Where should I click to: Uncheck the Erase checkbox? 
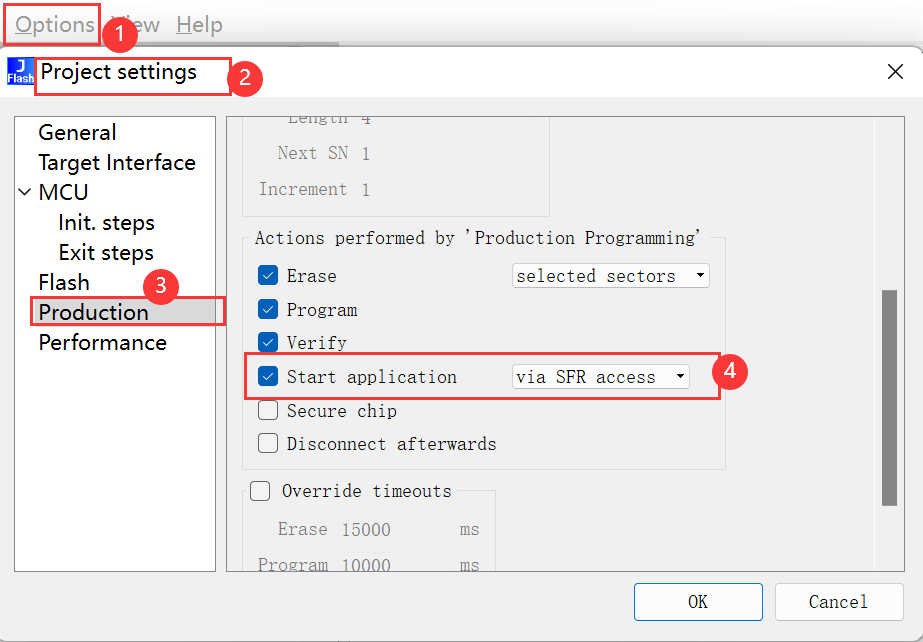[x=268, y=276]
